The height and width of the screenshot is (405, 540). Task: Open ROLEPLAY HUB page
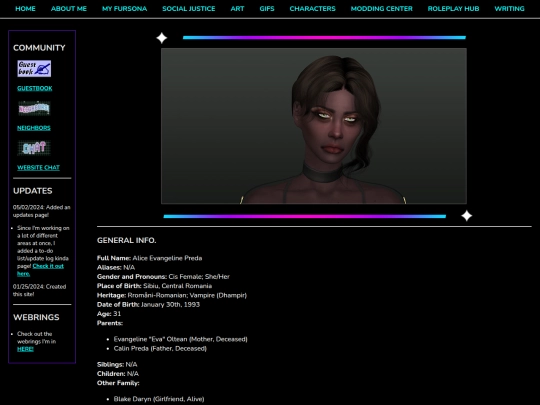coord(453,9)
